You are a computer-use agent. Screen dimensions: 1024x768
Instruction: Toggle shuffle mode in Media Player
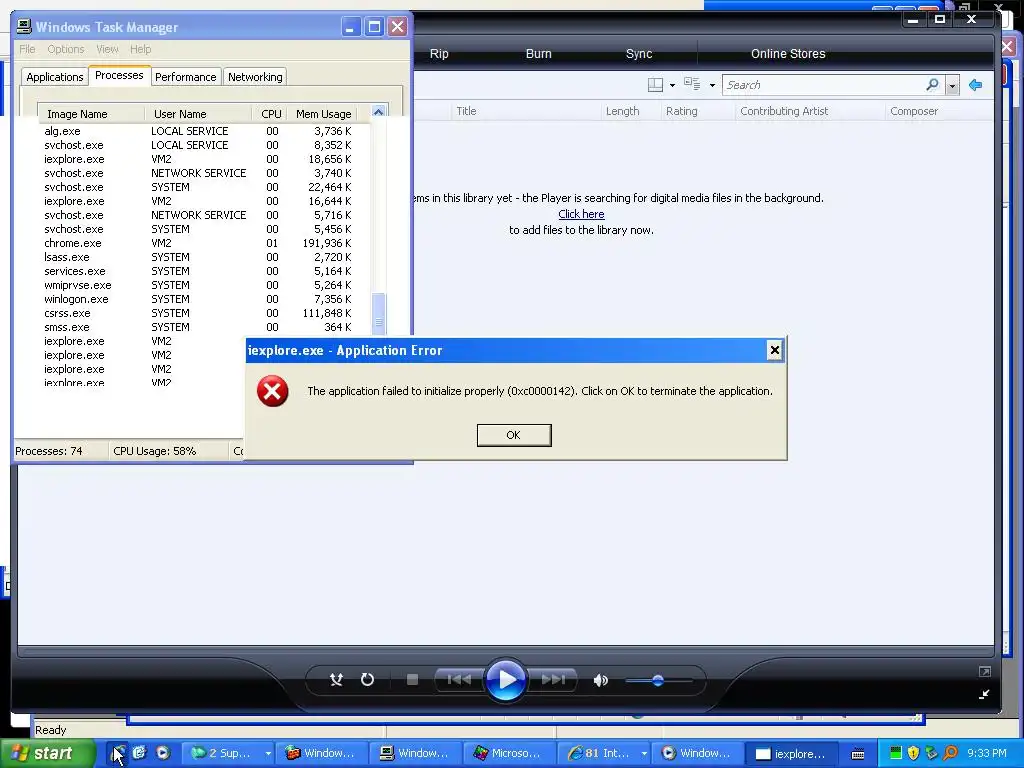click(336, 680)
